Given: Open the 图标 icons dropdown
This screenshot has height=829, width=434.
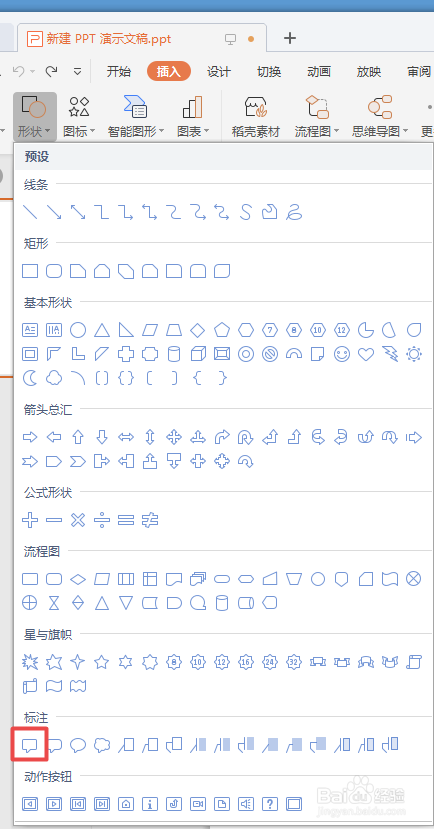Looking at the screenshot, I should tap(79, 117).
